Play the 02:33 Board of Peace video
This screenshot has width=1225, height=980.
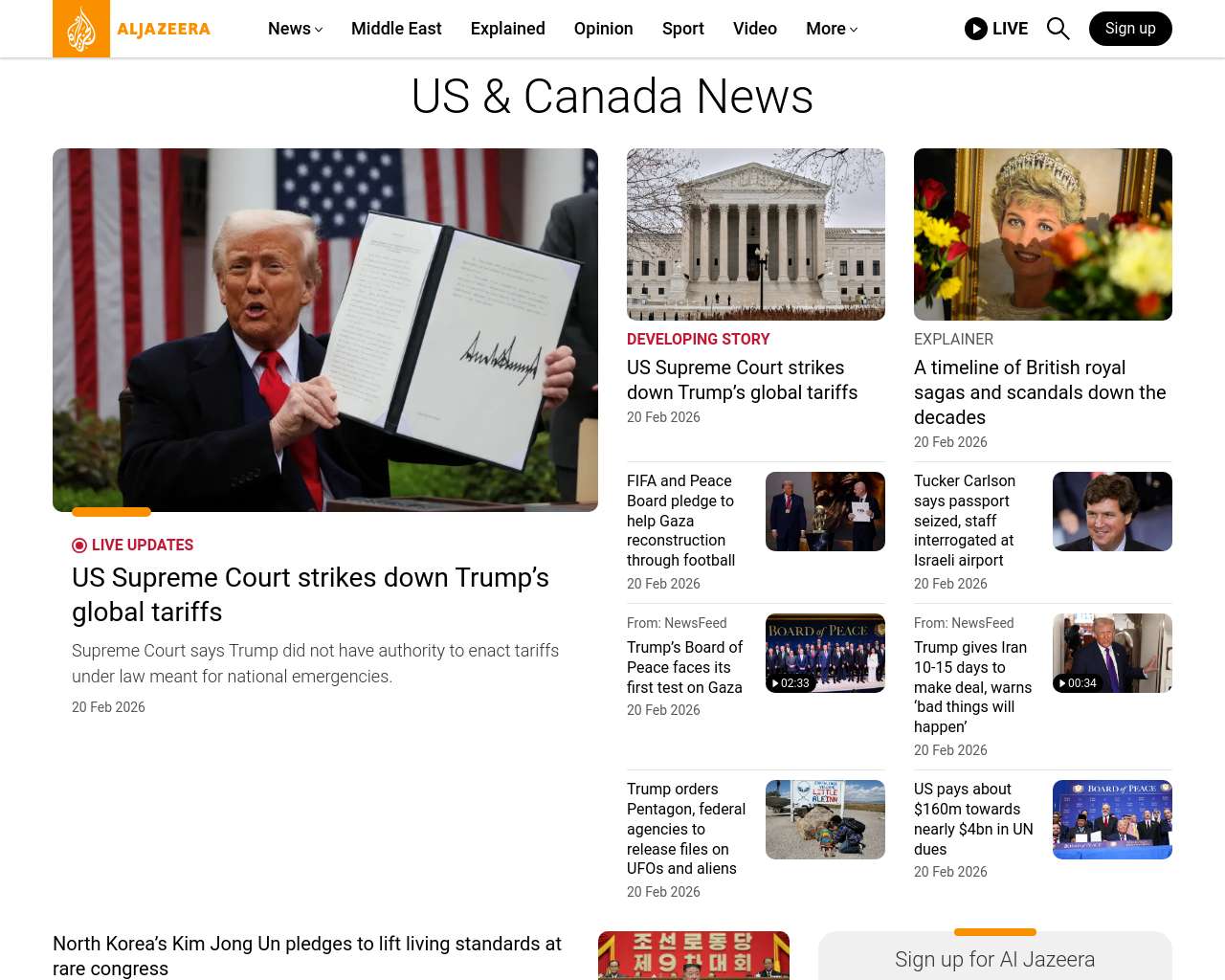pyautogui.click(x=825, y=653)
